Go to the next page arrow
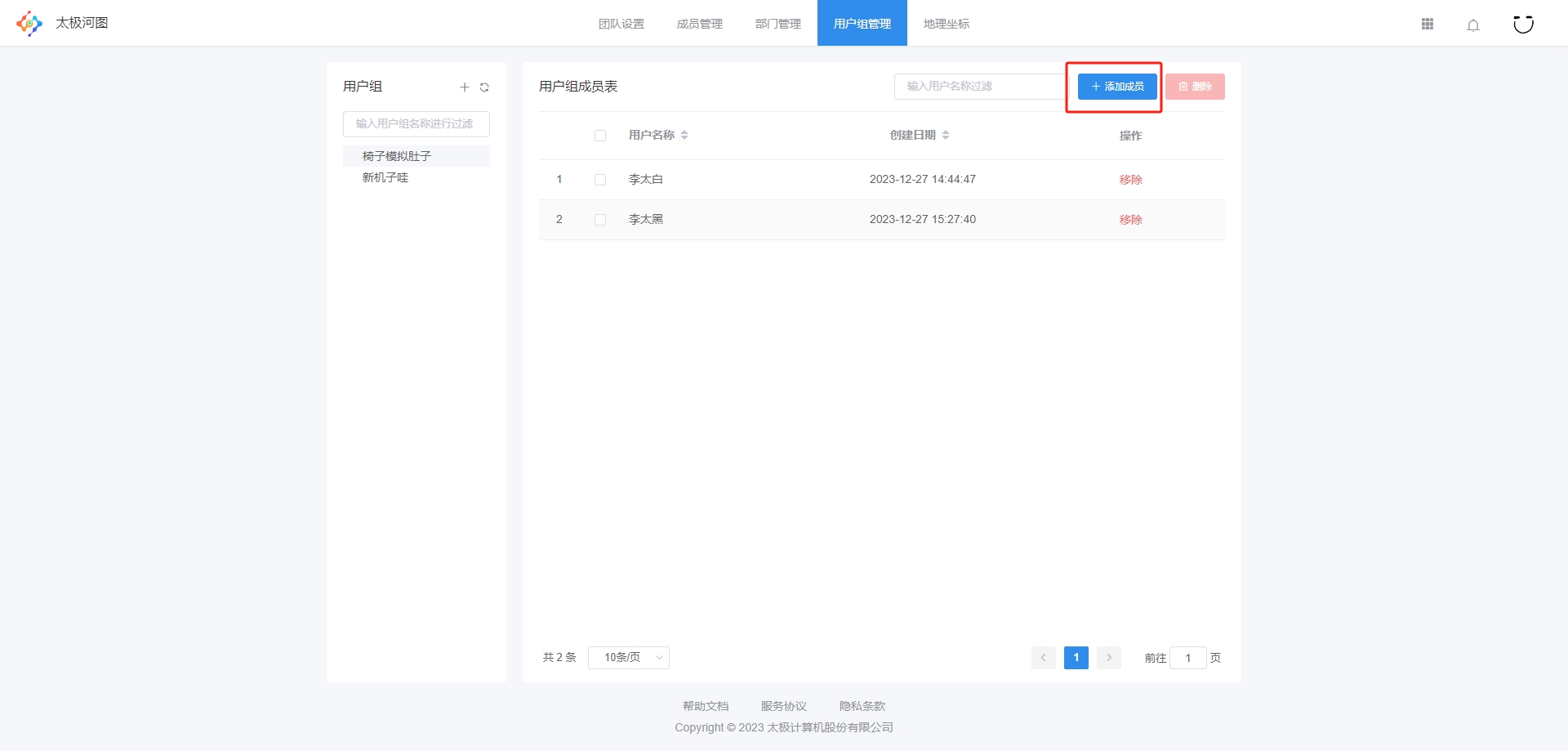The image size is (1568, 751). click(1109, 658)
